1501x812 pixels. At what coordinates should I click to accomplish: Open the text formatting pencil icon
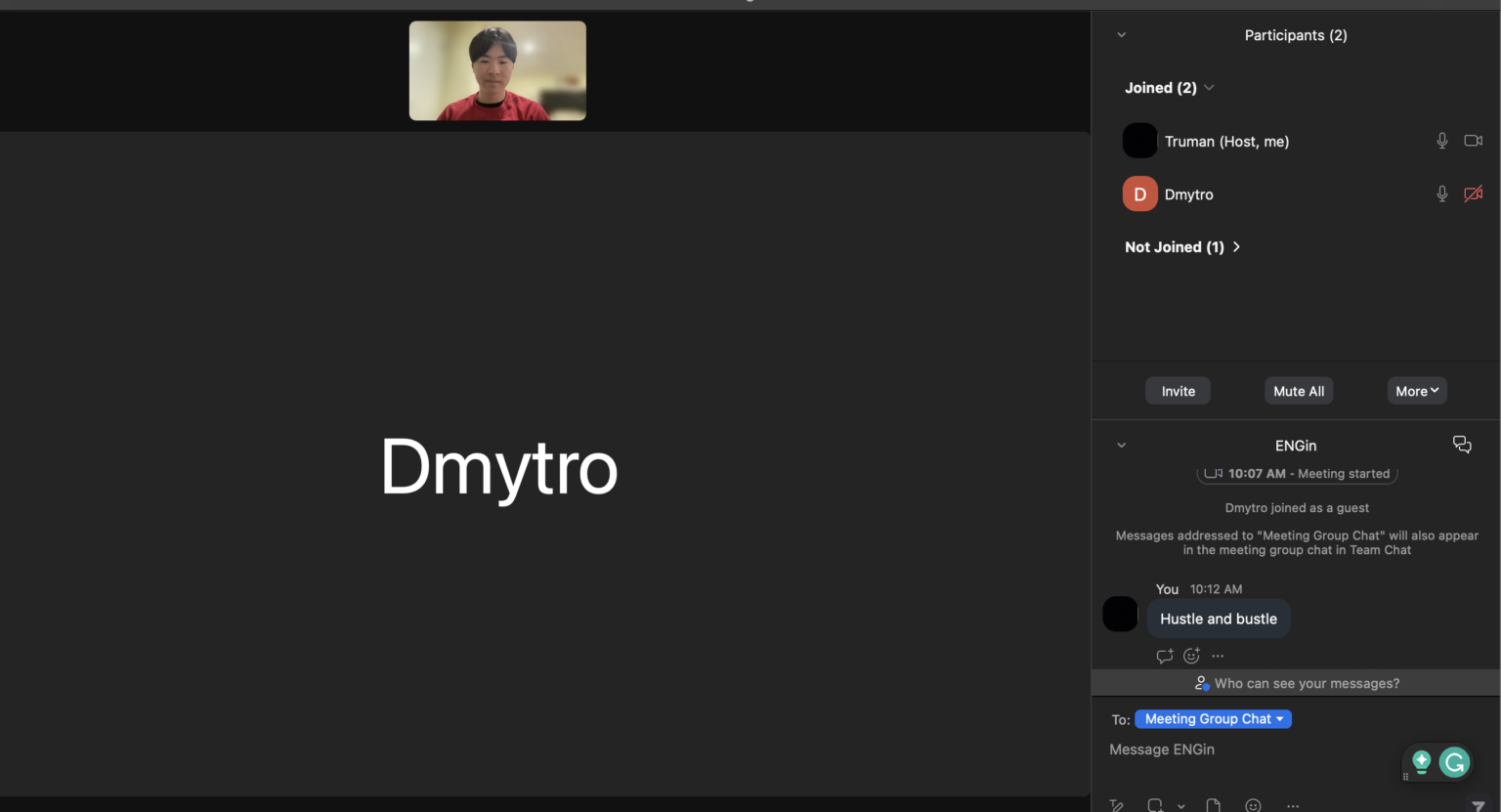(x=1116, y=805)
